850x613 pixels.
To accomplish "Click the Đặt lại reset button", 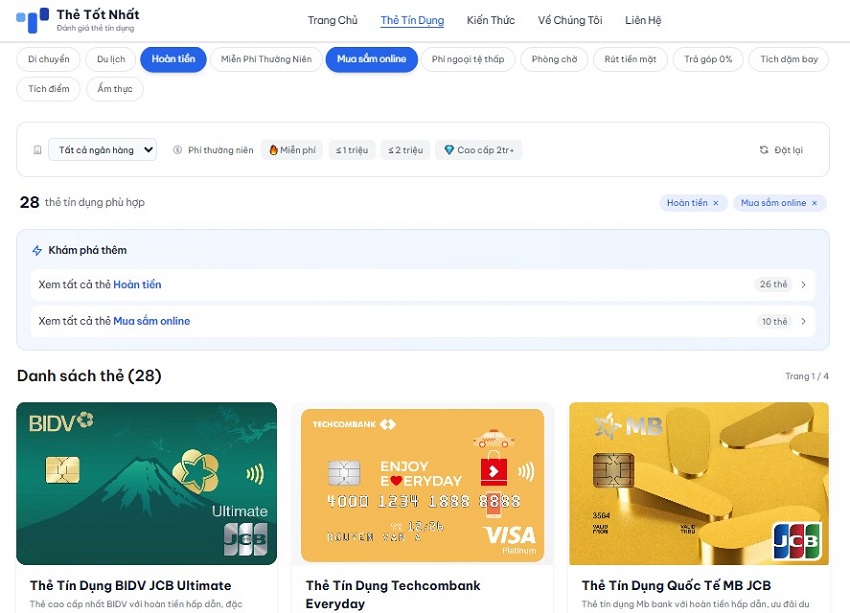I will tap(785, 147).
